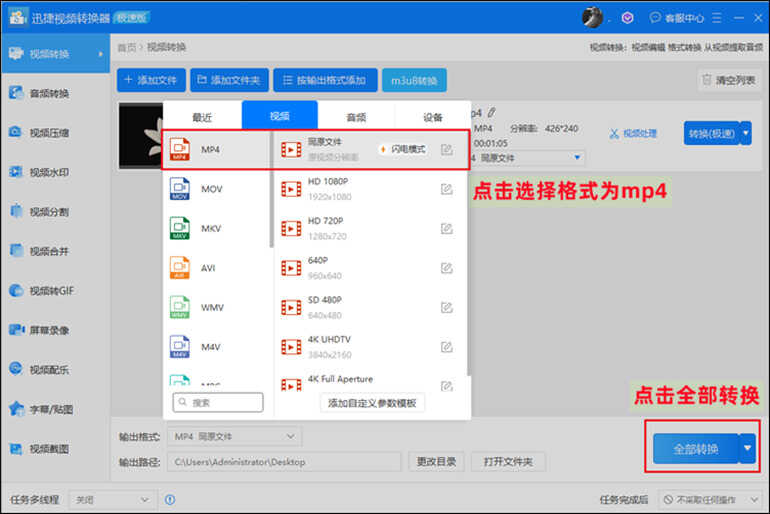Select 视频水印 sidebar tool
This screenshot has width=770, height=514.
coord(48,171)
